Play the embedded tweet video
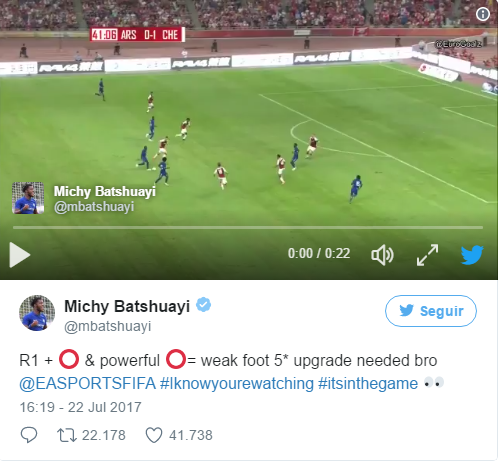Viewport: 498px width, 461px height. (20, 255)
